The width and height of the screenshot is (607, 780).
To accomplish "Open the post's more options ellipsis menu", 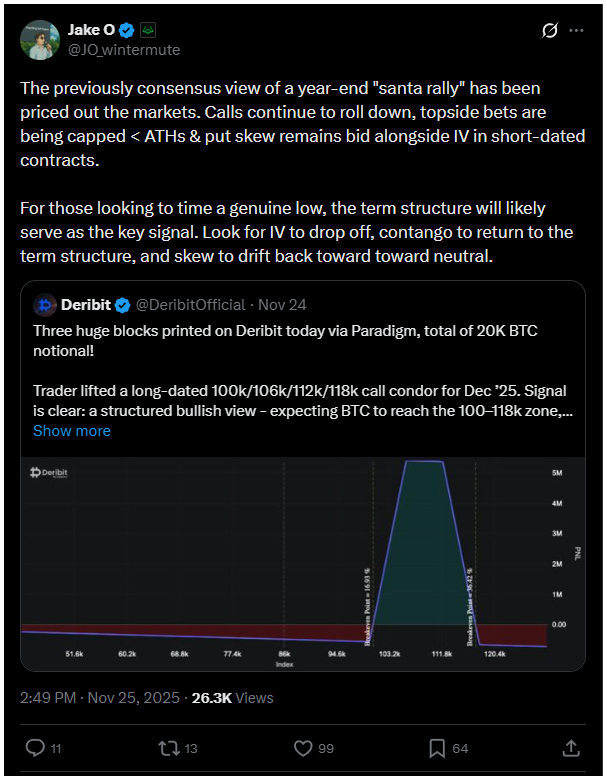I will tap(576, 30).
